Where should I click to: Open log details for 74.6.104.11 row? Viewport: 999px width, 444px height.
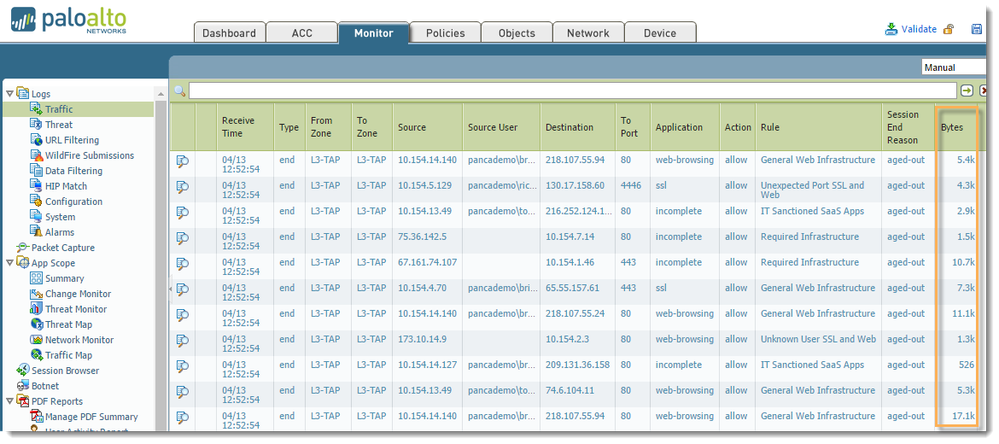coord(182,391)
